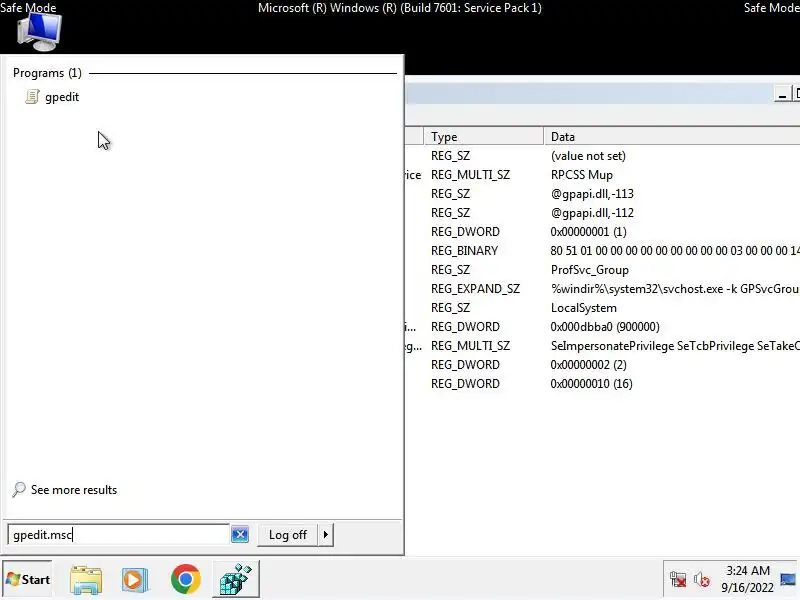Viewport: 800px width, 600px height.
Task: Open Google Chrome from the taskbar
Action: (186, 579)
